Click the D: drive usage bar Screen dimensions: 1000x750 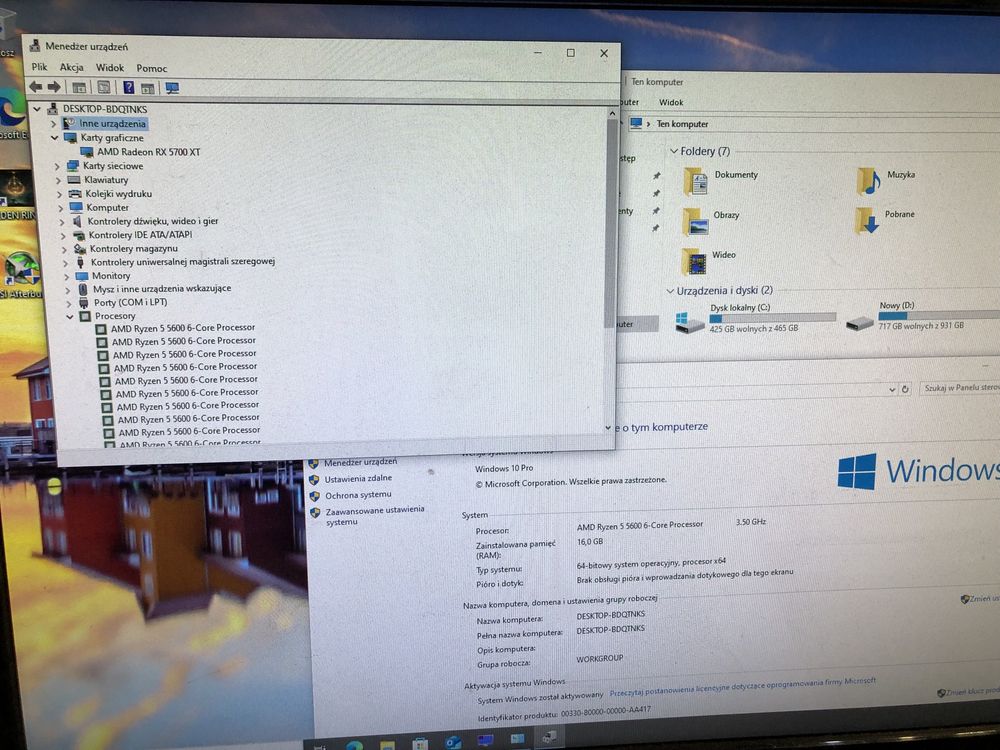pos(939,315)
